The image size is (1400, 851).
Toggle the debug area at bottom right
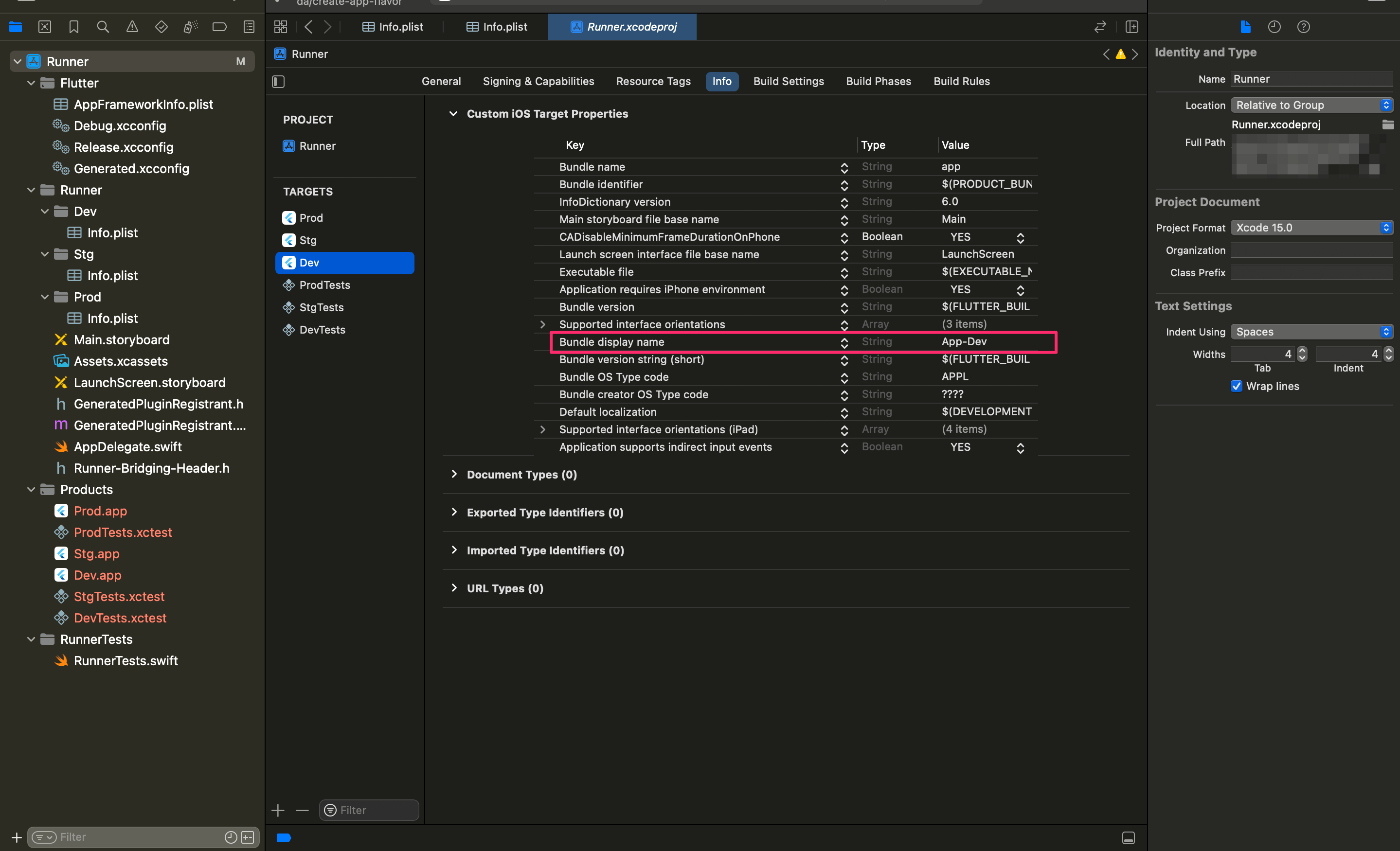[1129, 837]
